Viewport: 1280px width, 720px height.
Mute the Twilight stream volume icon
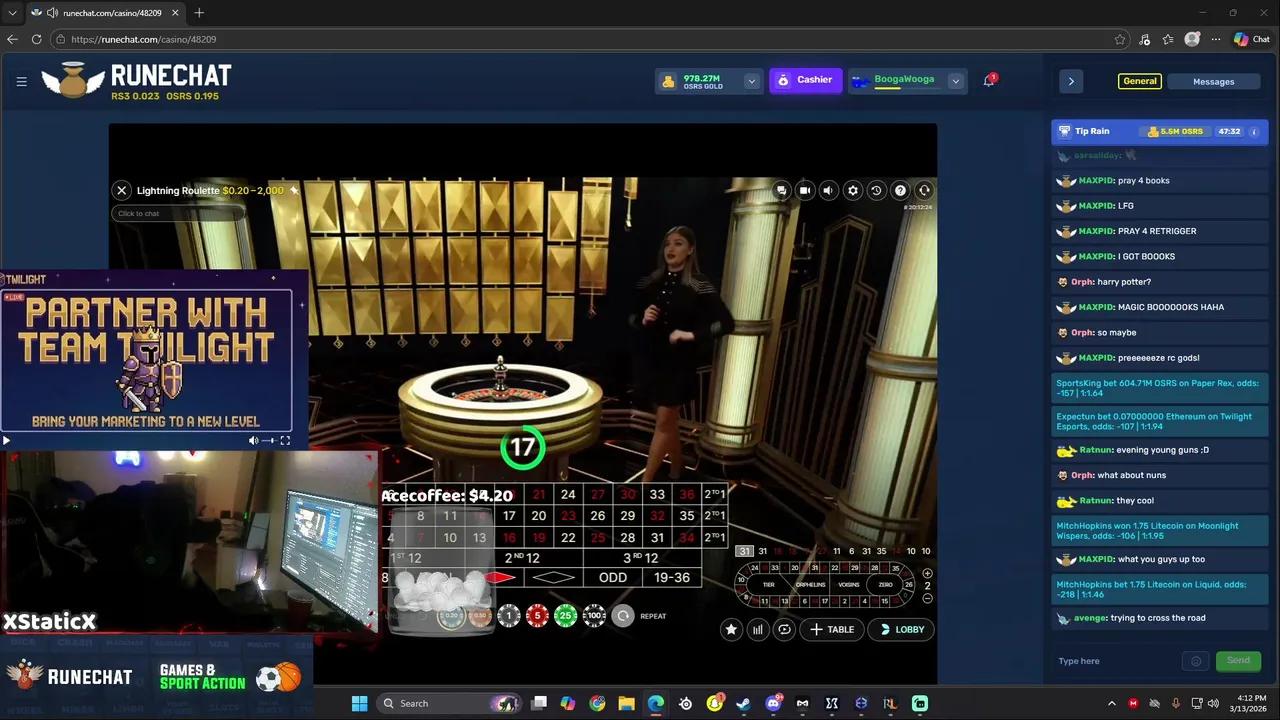click(x=253, y=440)
